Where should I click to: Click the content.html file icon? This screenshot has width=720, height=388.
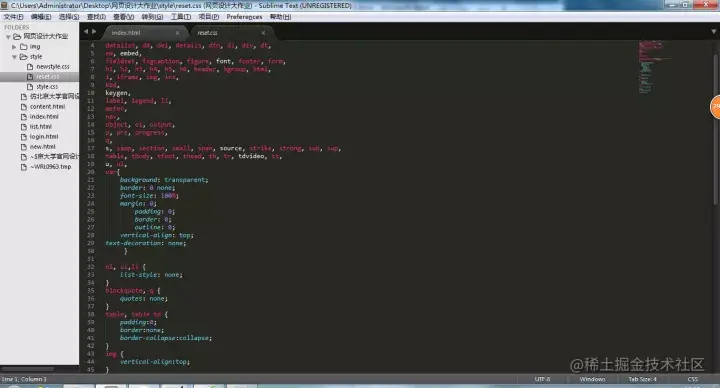pos(24,107)
